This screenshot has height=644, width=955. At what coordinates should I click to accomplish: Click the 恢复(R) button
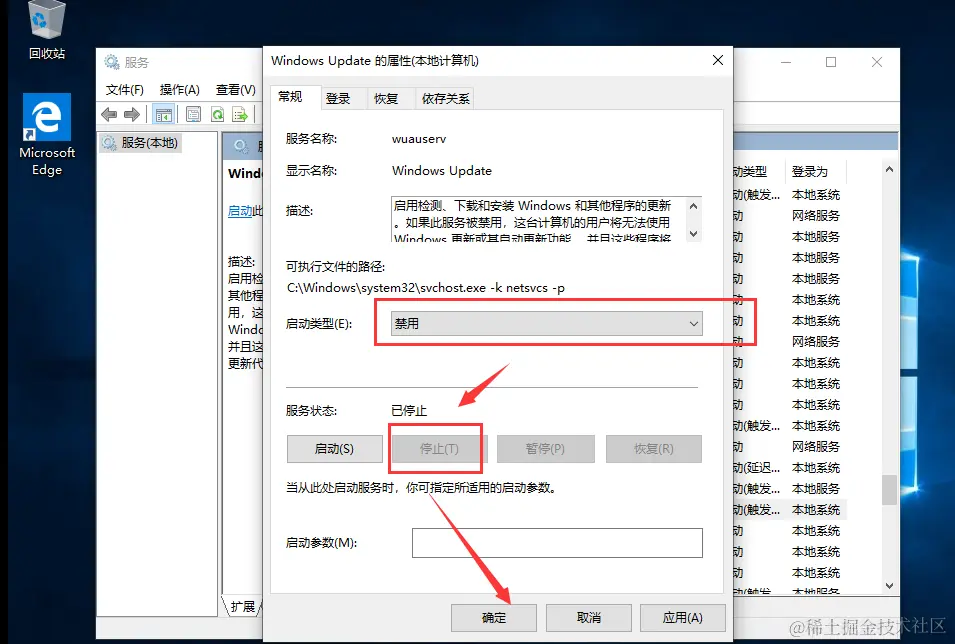pyautogui.click(x=654, y=449)
